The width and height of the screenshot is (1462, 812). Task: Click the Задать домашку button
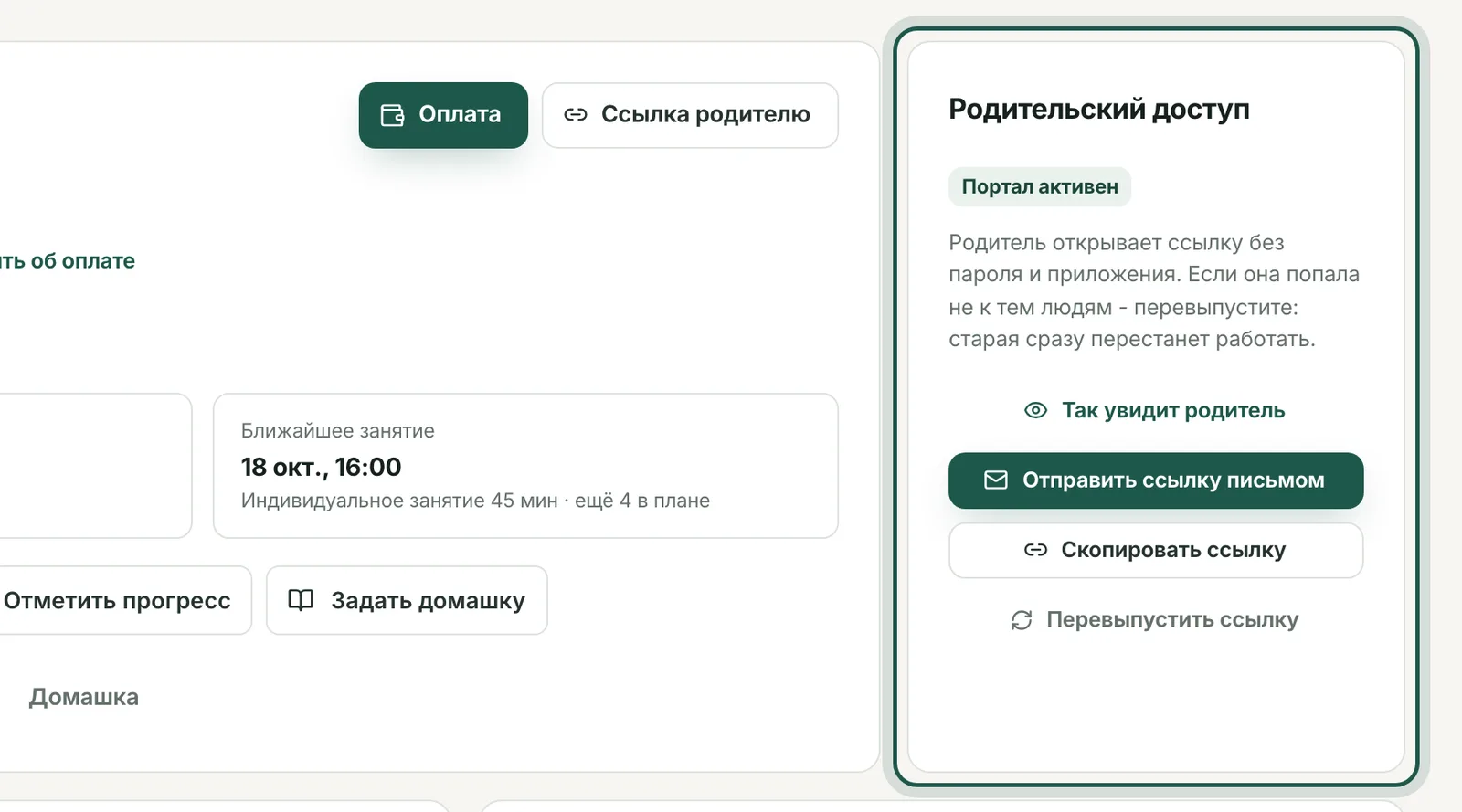pyautogui.click(x=407, y=600)
